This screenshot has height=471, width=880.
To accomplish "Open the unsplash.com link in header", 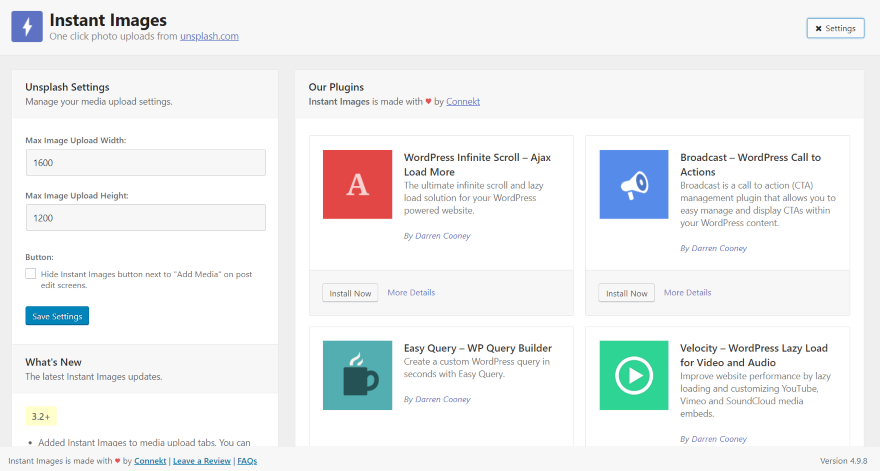I will (x=209, y=37).
